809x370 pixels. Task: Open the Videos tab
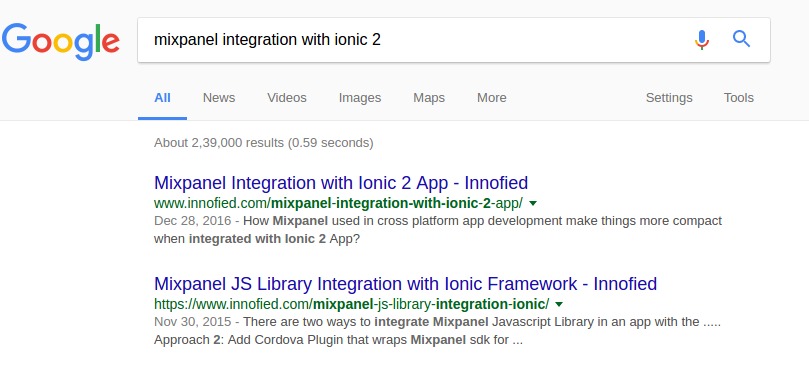point(287,98)
